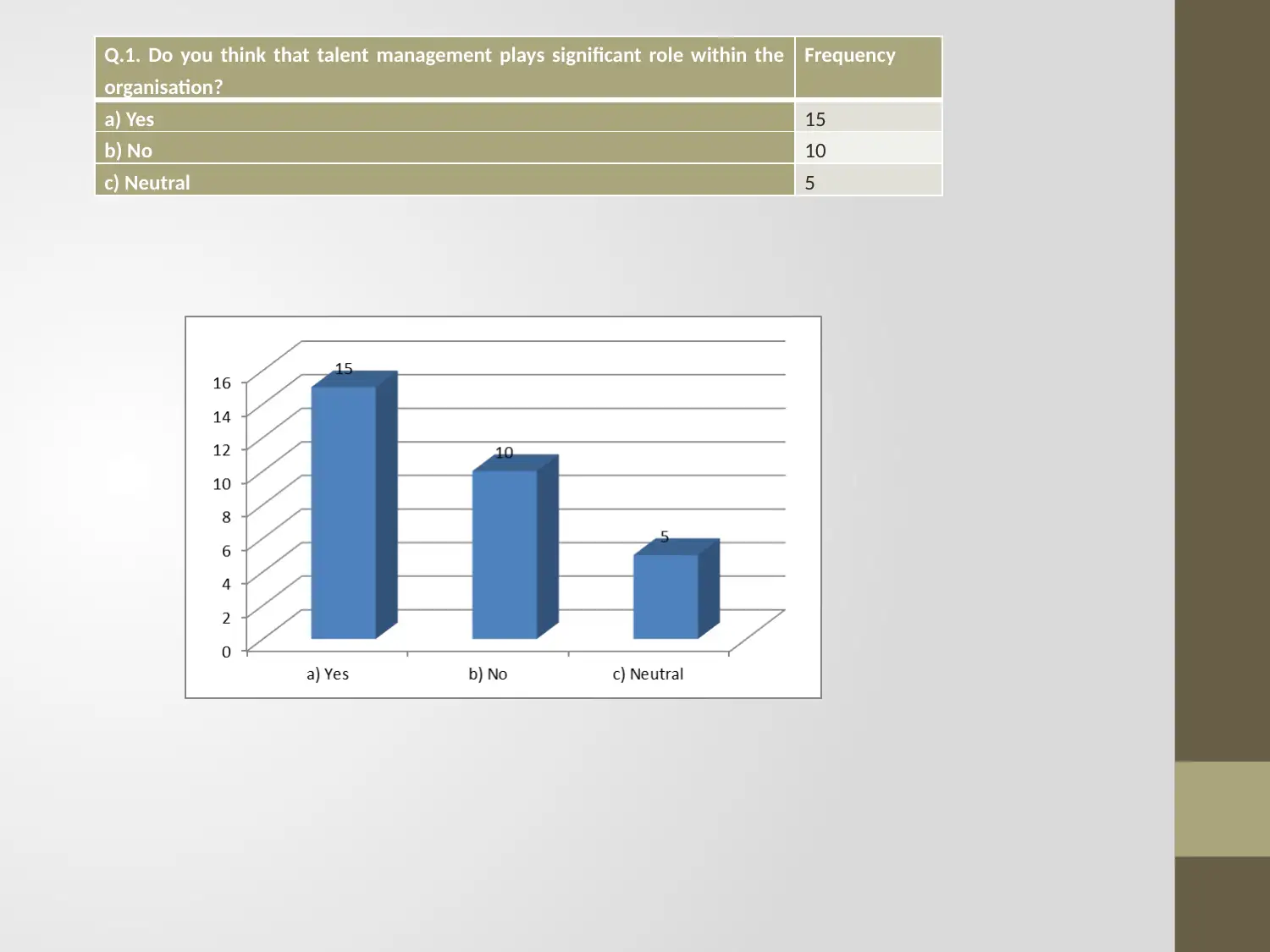Click the 4 value on the vertical axis

(226, 583)
